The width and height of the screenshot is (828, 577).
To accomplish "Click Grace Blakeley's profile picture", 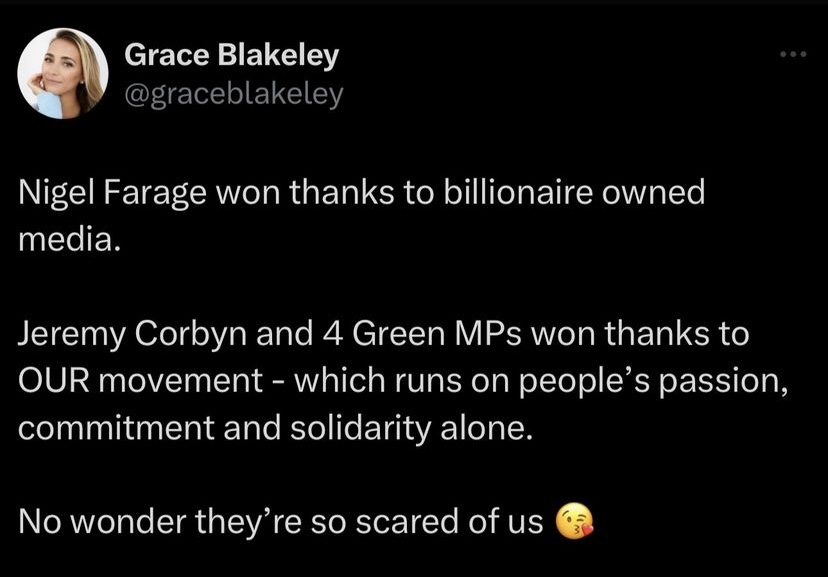I will 62,72.
